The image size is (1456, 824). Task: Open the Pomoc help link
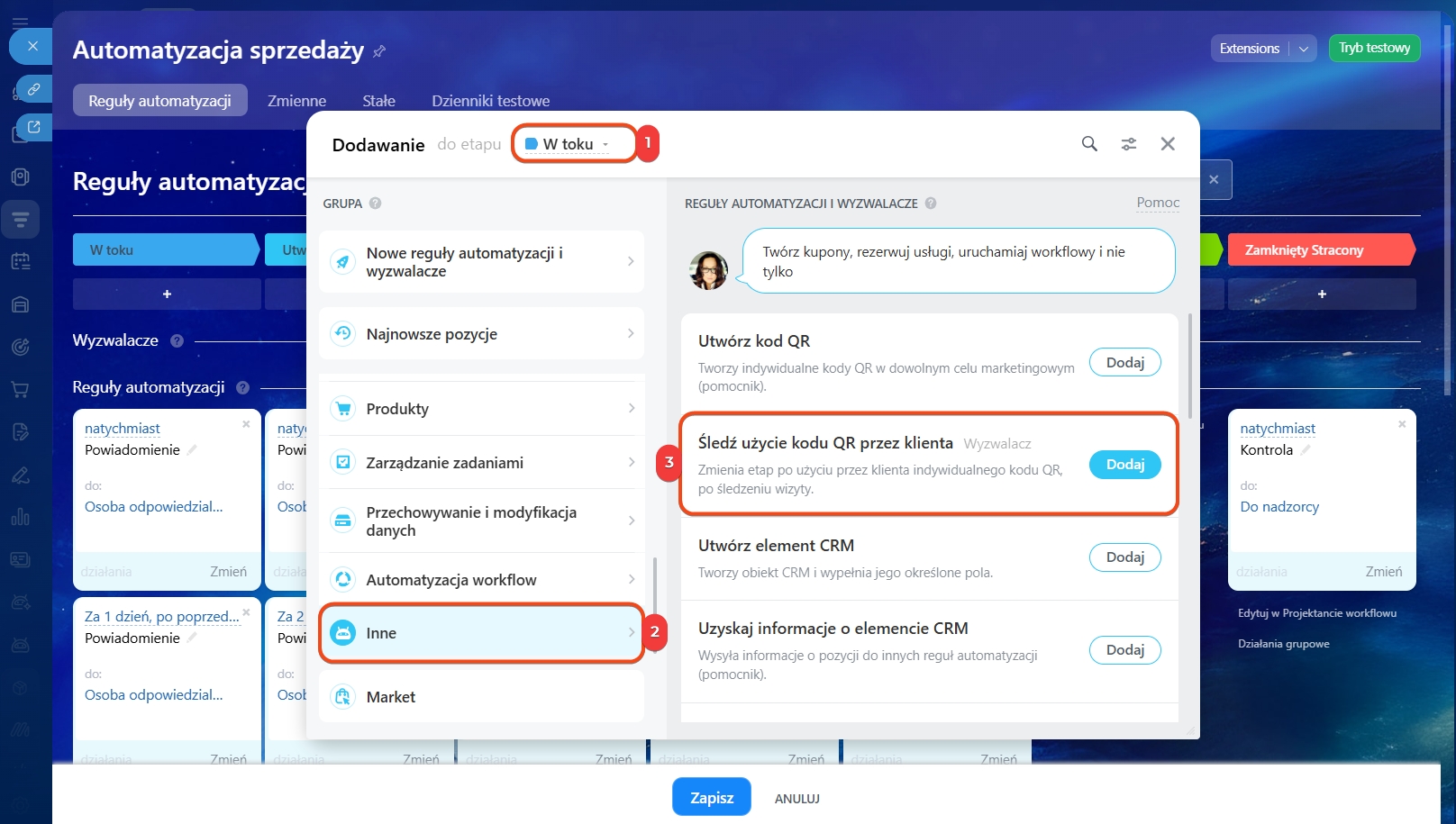click(1158, 203)
